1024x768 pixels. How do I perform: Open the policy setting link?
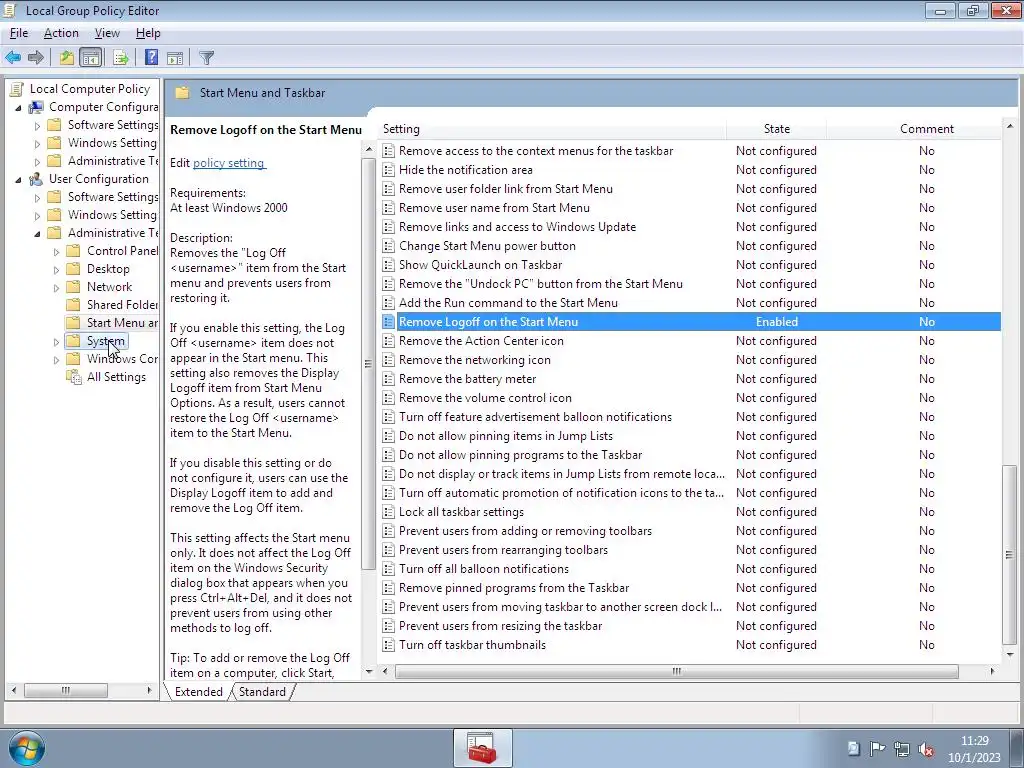(x=229, y=163)
